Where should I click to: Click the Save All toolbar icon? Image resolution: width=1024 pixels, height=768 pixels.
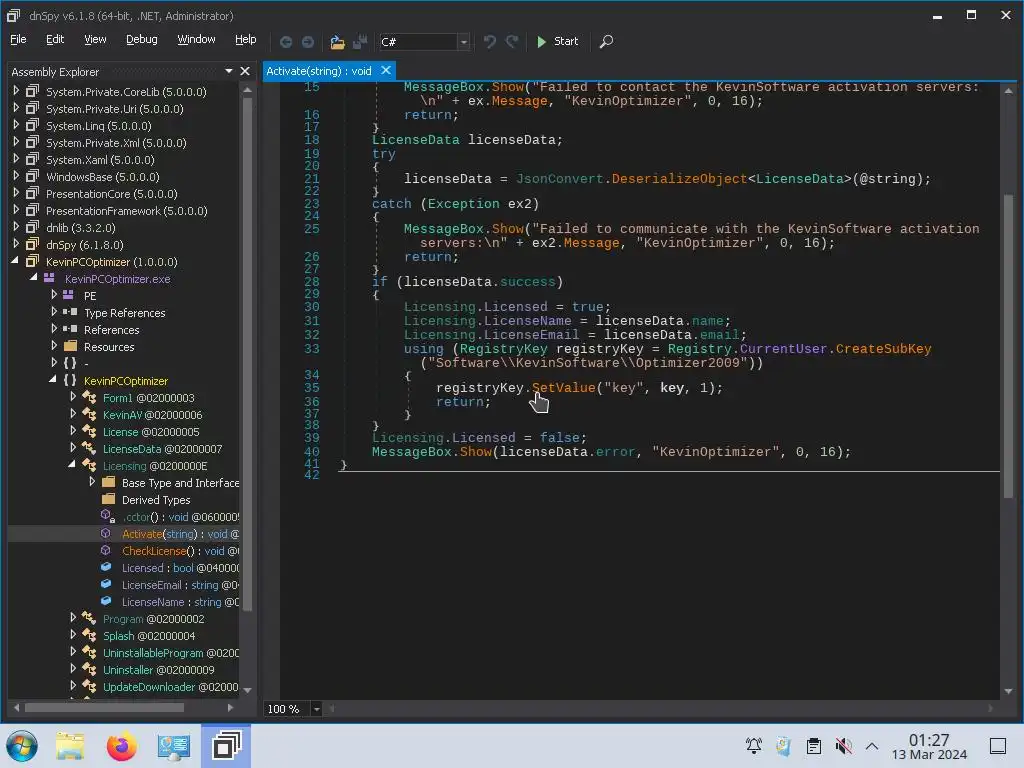pyautogui.click(x=360, y=42)
